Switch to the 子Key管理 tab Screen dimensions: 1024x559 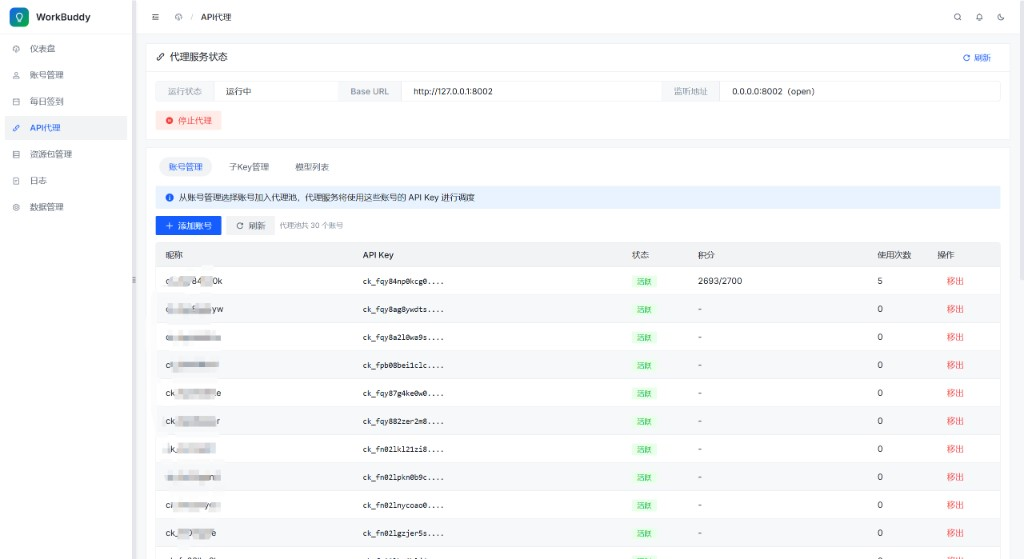(x=249, y=167)
